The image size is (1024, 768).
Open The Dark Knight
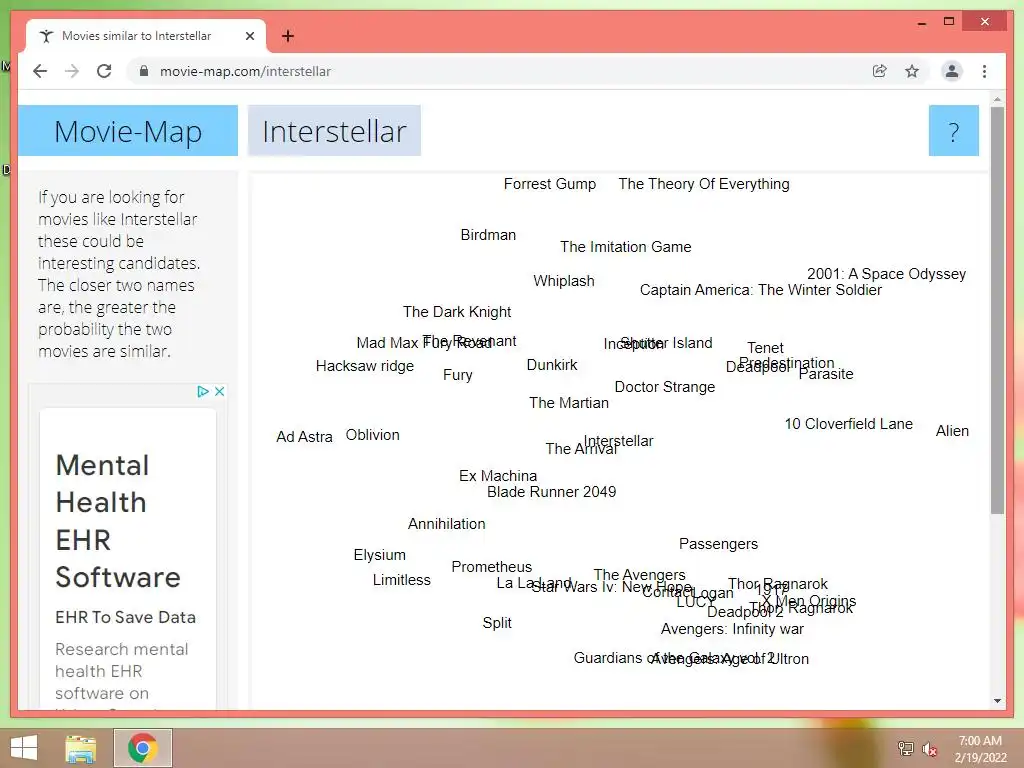[457, 312]
